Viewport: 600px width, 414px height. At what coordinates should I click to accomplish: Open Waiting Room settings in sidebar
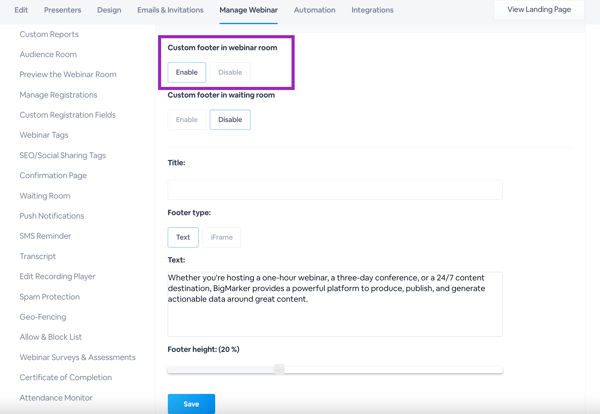pyautogui.click(x=45, y=196)
